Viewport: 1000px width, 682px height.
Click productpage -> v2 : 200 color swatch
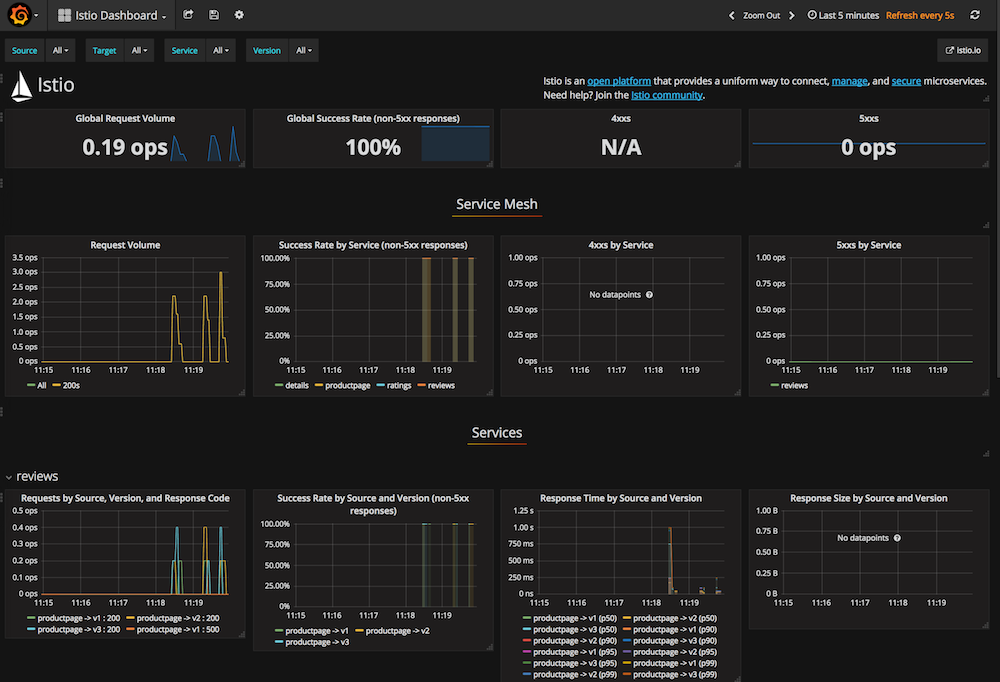coord(130,618)
